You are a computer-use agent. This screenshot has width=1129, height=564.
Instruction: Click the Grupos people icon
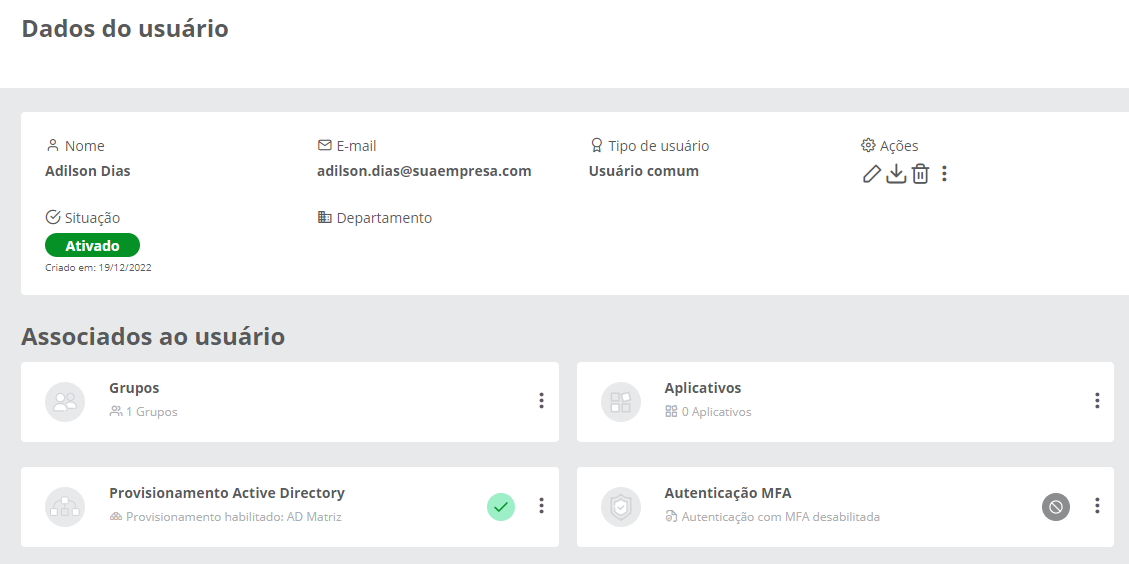65,402
